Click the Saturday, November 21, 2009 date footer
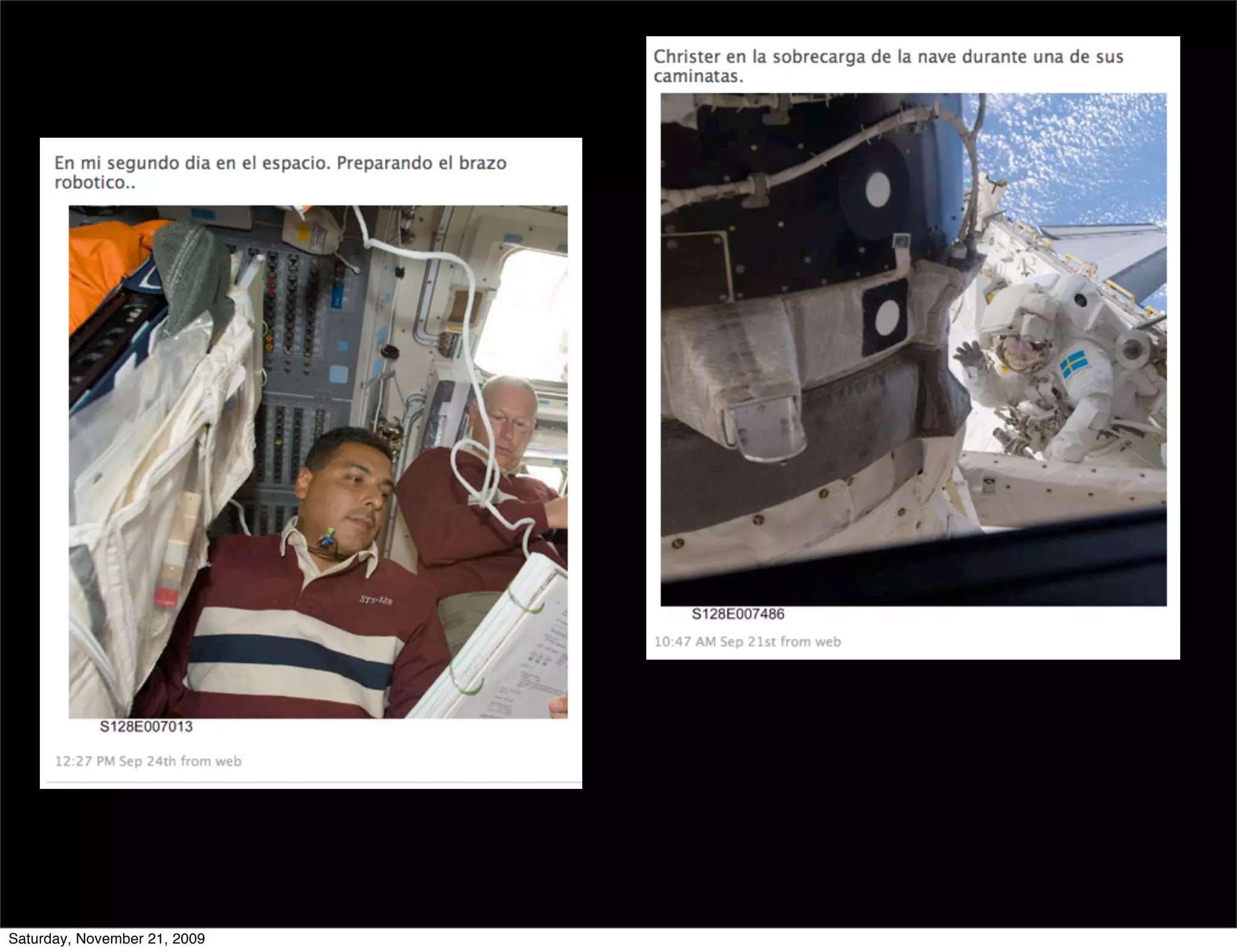1237x952 pixels. tap(106, 939)
